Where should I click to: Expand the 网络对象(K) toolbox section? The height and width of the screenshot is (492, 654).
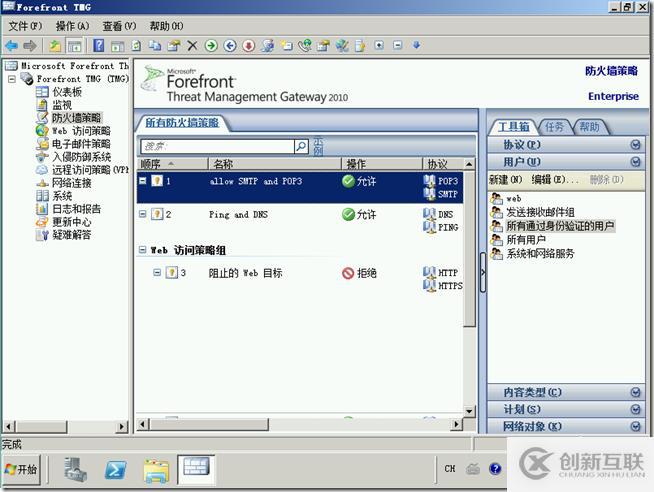click(635, 426)
